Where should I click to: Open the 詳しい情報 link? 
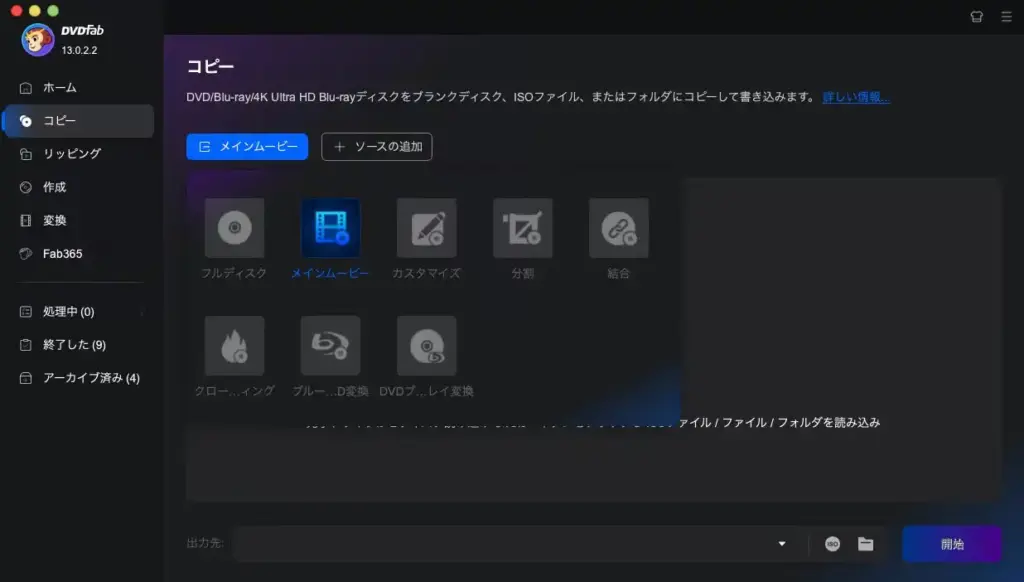coord(855,97)
